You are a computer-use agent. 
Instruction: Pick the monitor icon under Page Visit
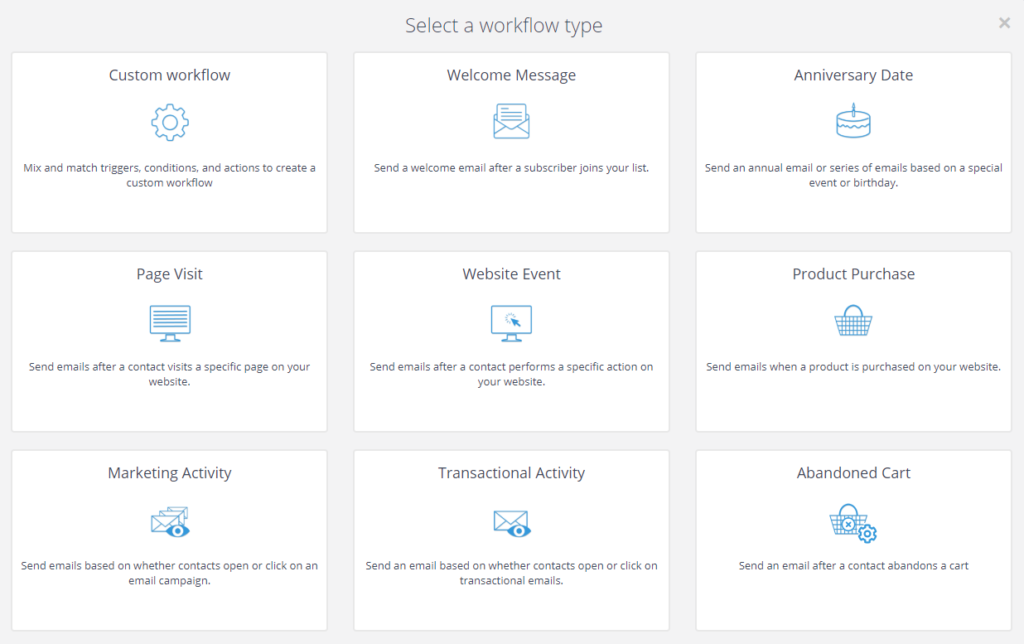(x=170, y=323)
